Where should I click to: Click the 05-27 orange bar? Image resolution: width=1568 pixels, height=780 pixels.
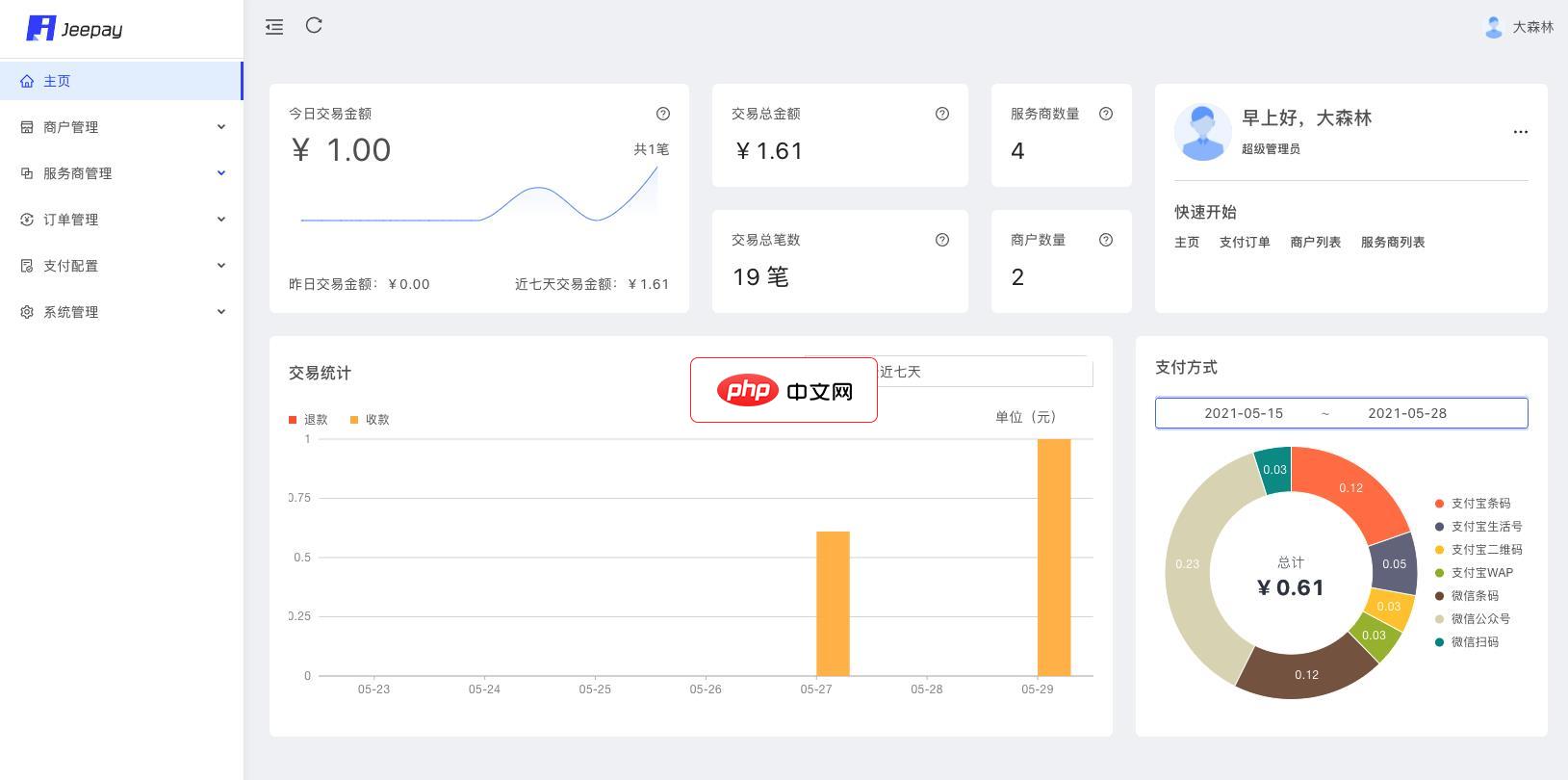[833, 604]
